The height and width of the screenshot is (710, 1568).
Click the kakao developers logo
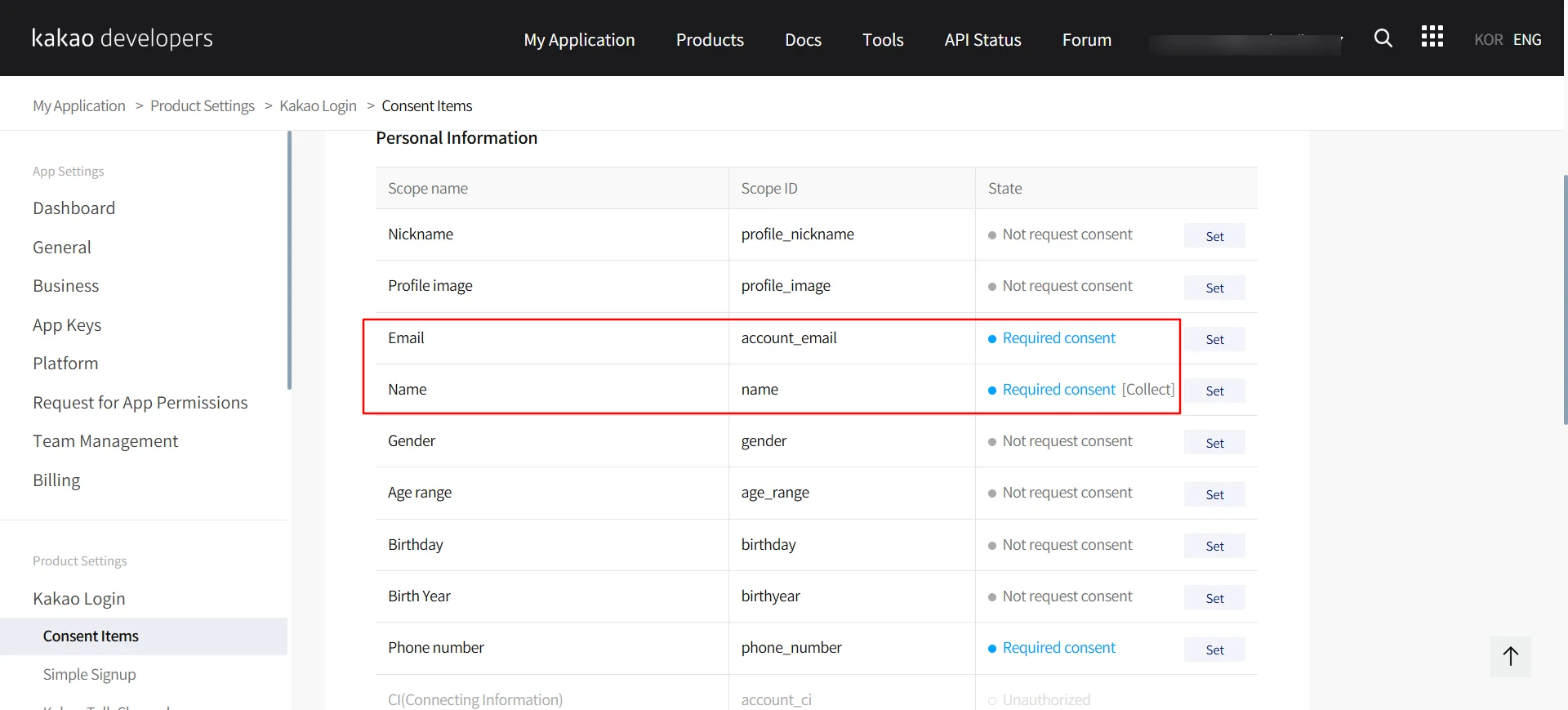coord(122,38)
